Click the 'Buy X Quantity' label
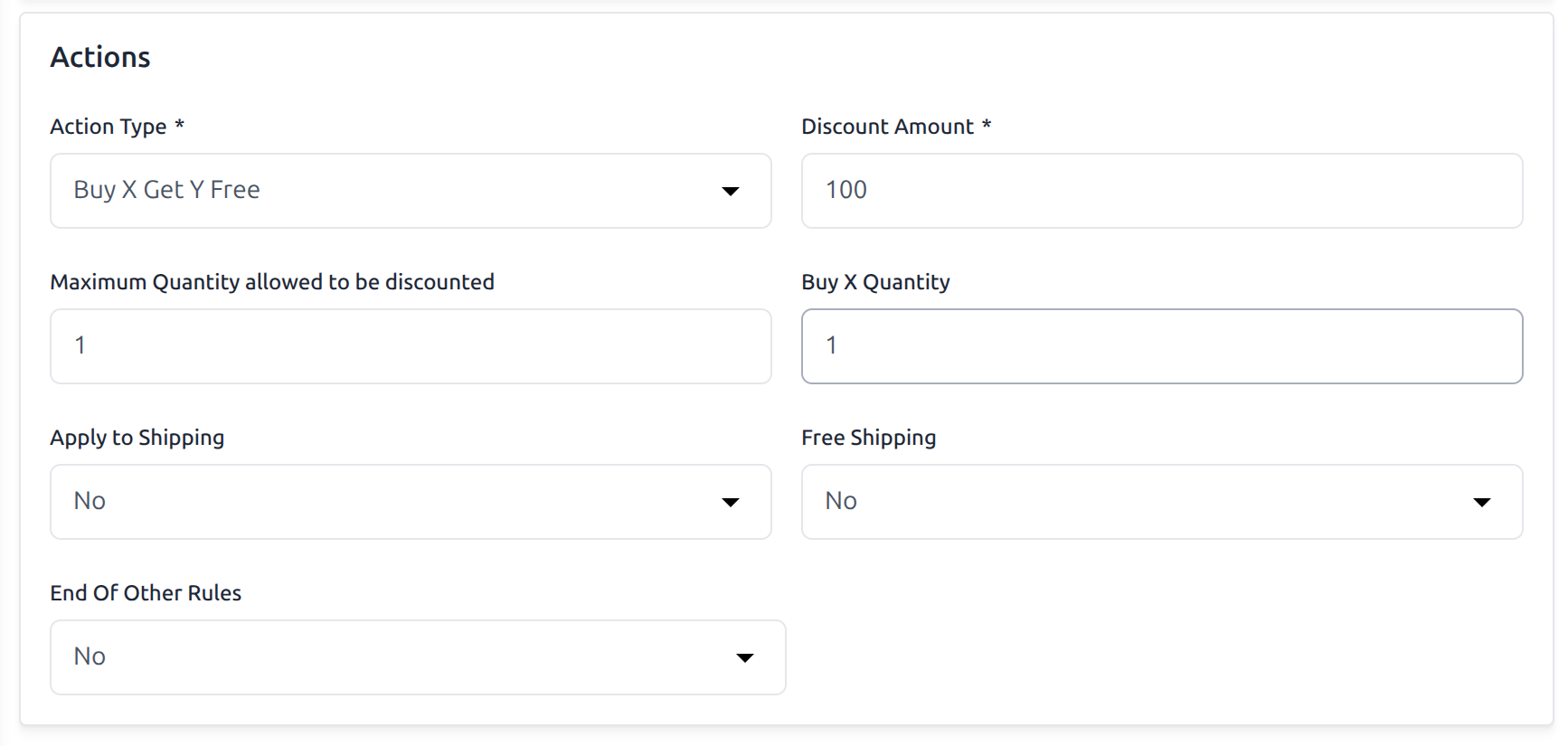 coord(875,282)
